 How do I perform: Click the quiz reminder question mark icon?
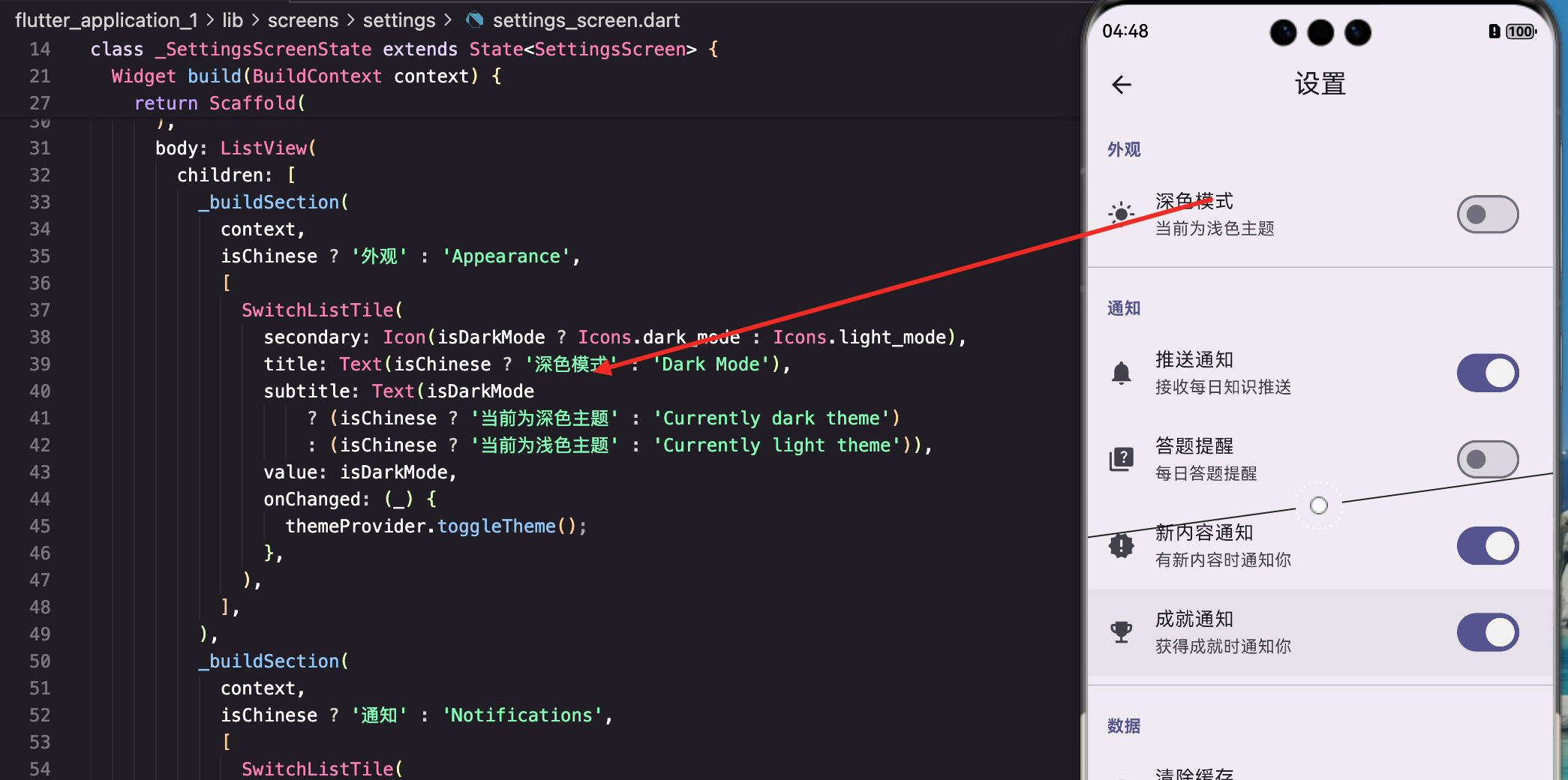[1121, 459]
